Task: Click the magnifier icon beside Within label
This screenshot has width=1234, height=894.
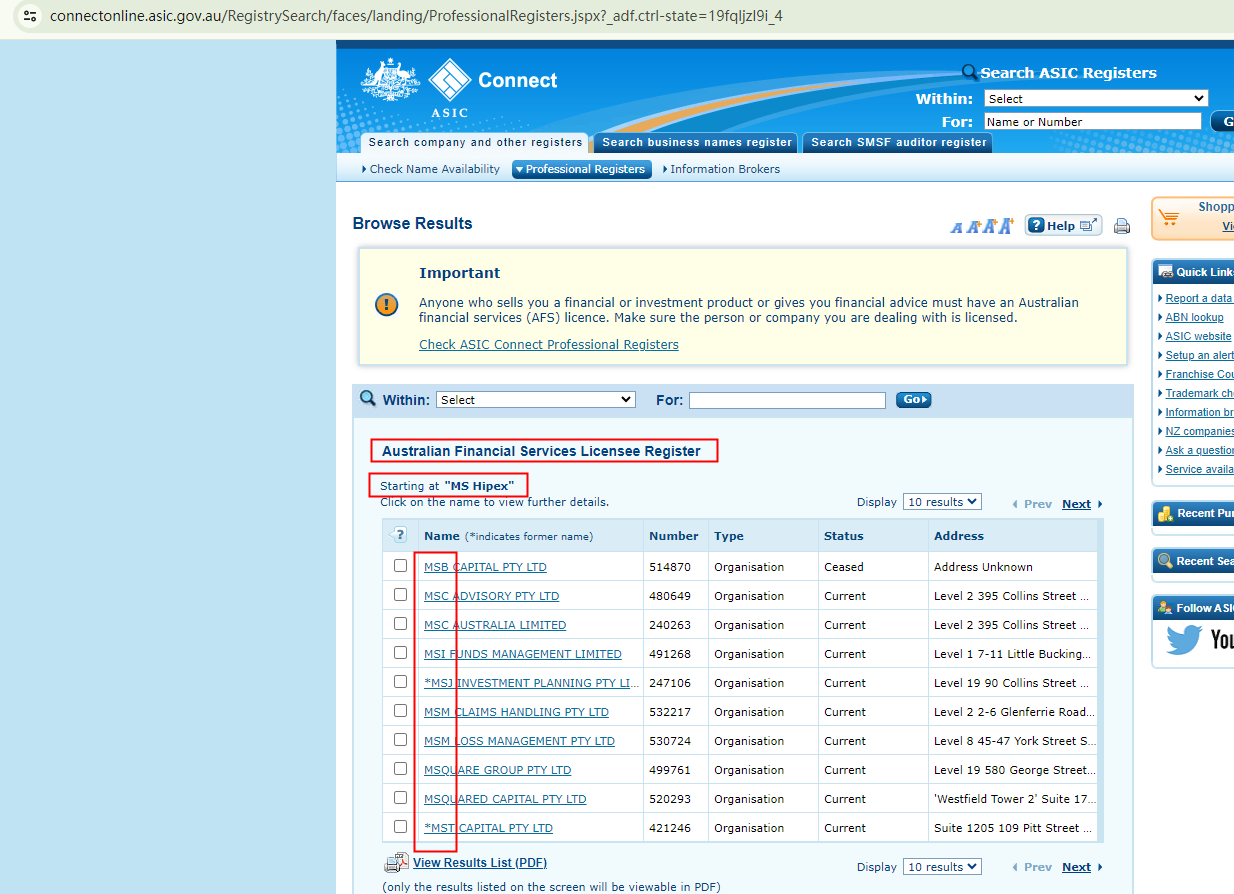Action: pos(368,398)
